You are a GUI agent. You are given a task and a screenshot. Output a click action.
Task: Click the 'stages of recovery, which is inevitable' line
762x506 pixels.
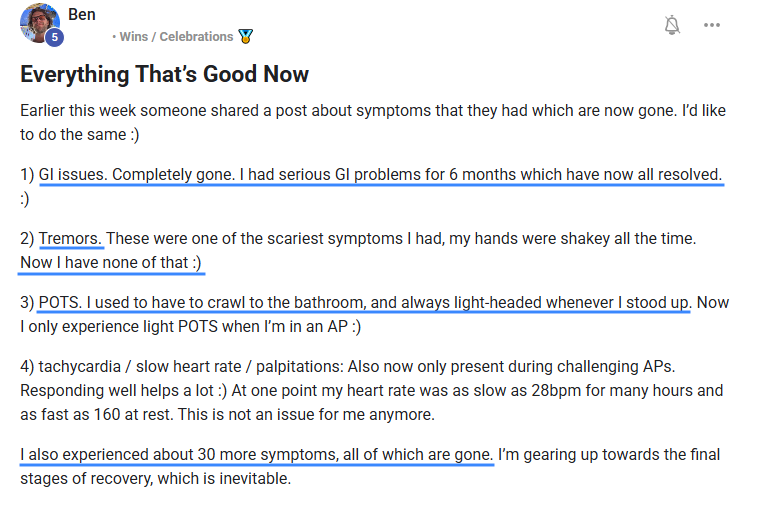(x=156, y=479)
